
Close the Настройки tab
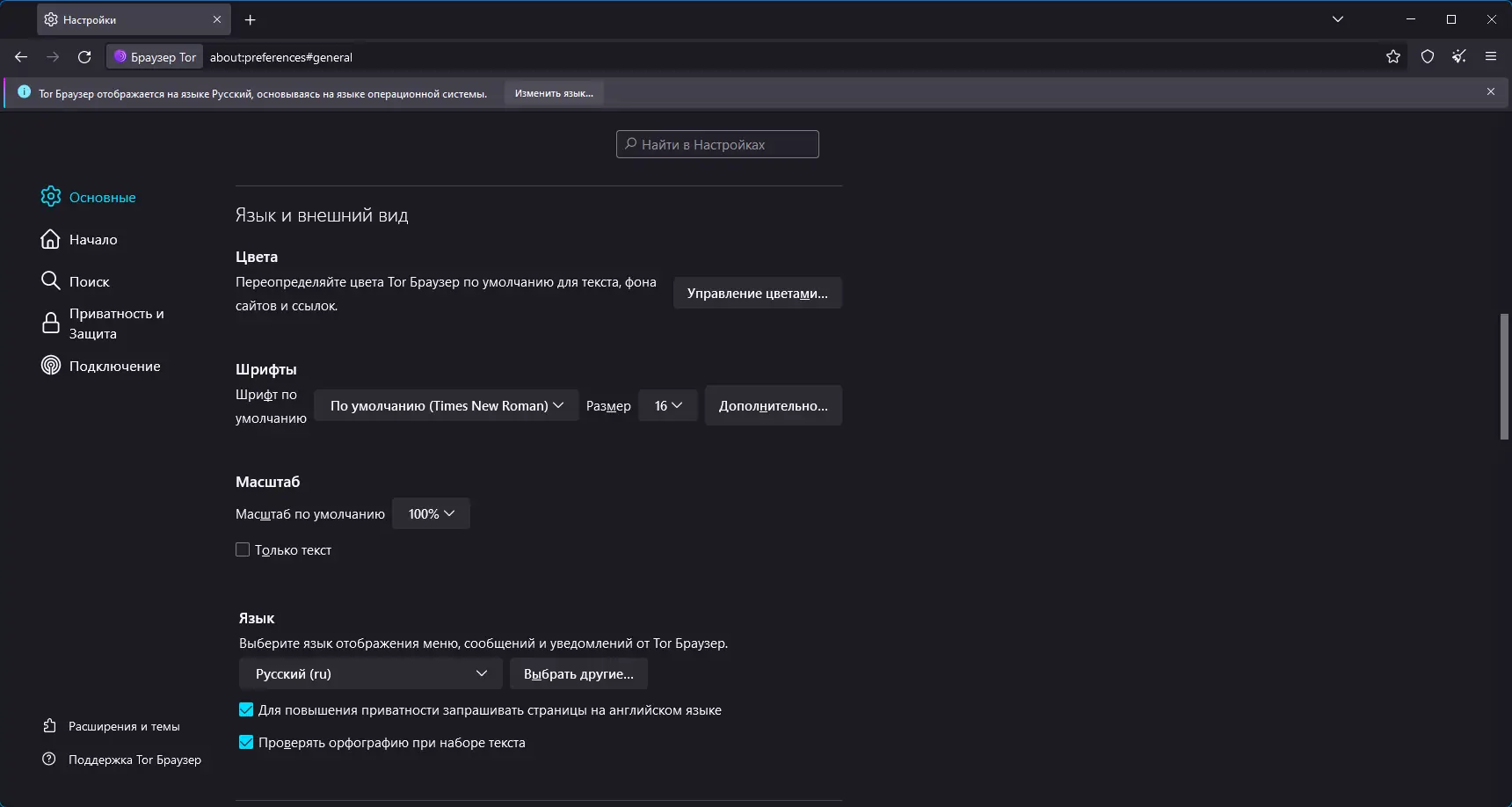coord(217,19)
